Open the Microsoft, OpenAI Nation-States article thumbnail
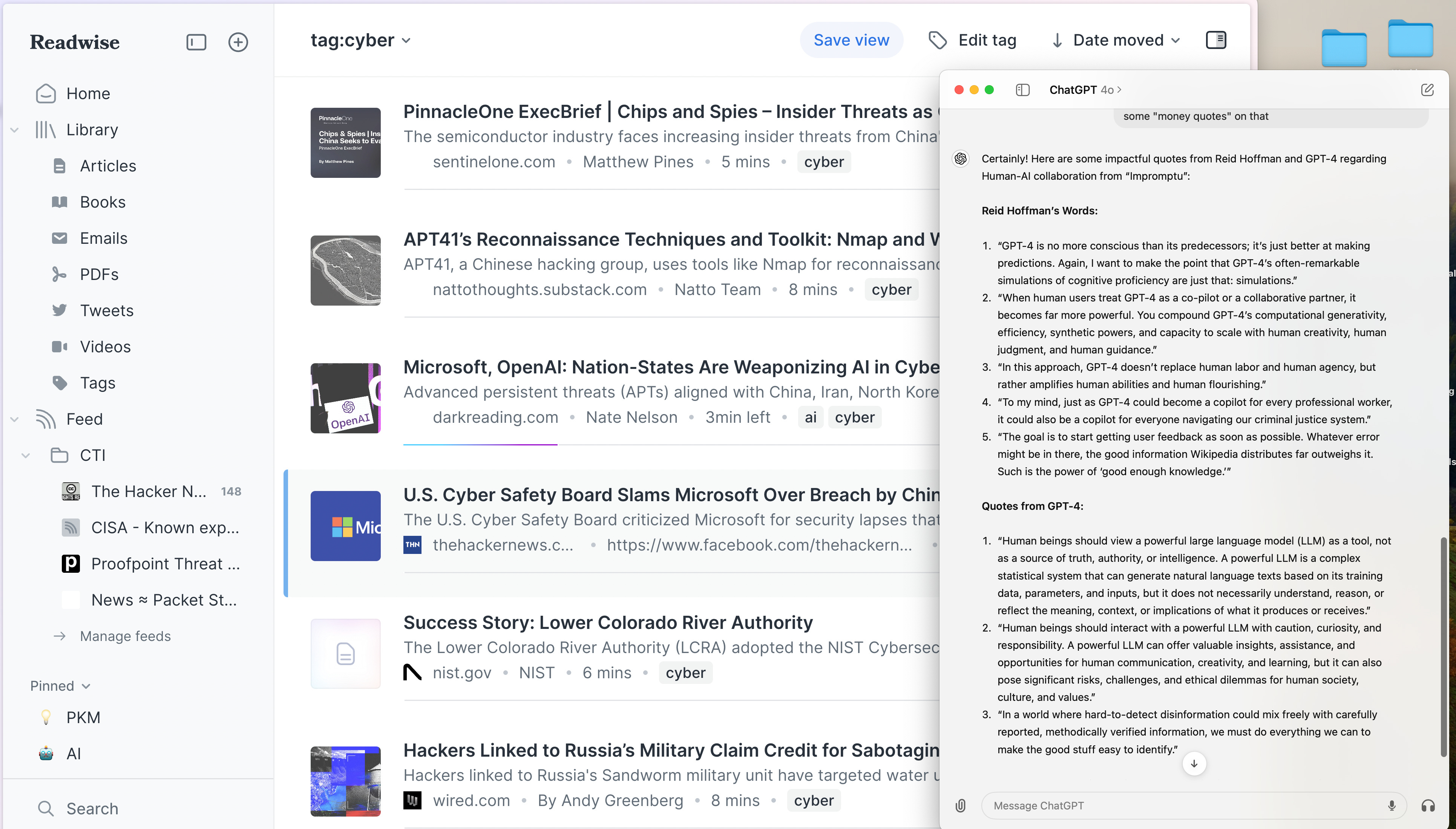The width and height of the screenshot is (1456, 829). click(x=345, y=398)
